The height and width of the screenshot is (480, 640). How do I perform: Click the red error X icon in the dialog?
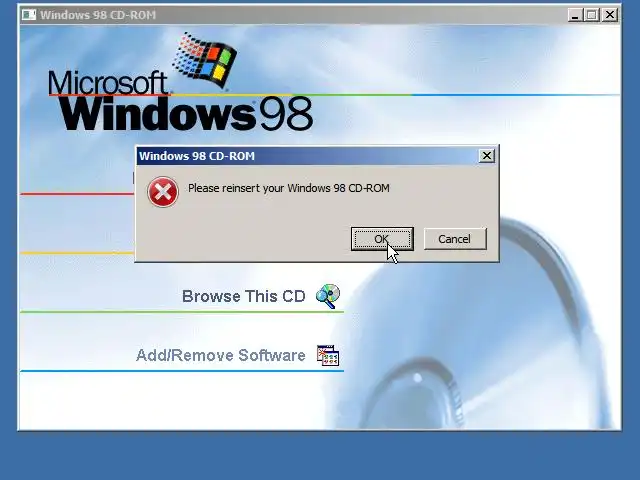[163, 192]
